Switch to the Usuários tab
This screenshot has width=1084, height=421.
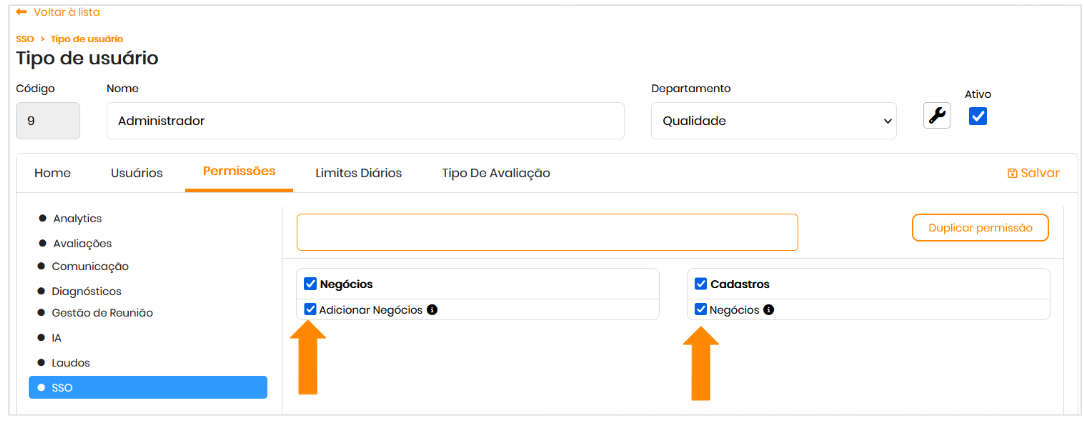[x=136, y=173]
